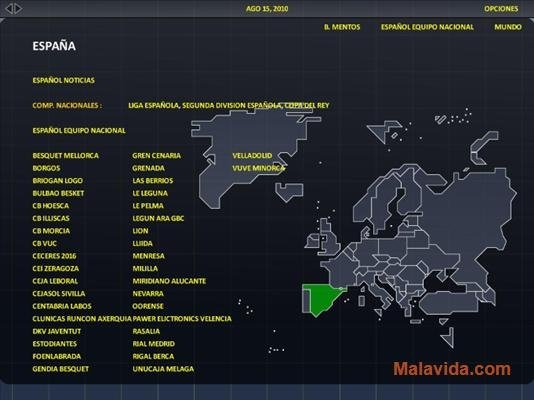Image resolution: width=534 pixels, height=400 pixels.
Task: Open ESPAÑOL NOTICIAS link
Action: coord(64,80)
